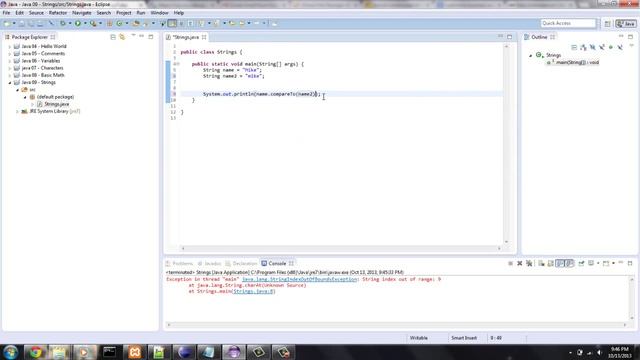Switch to the Javadoc tab
This screenshot has height=360, width=640.
(x=209, y=264)
